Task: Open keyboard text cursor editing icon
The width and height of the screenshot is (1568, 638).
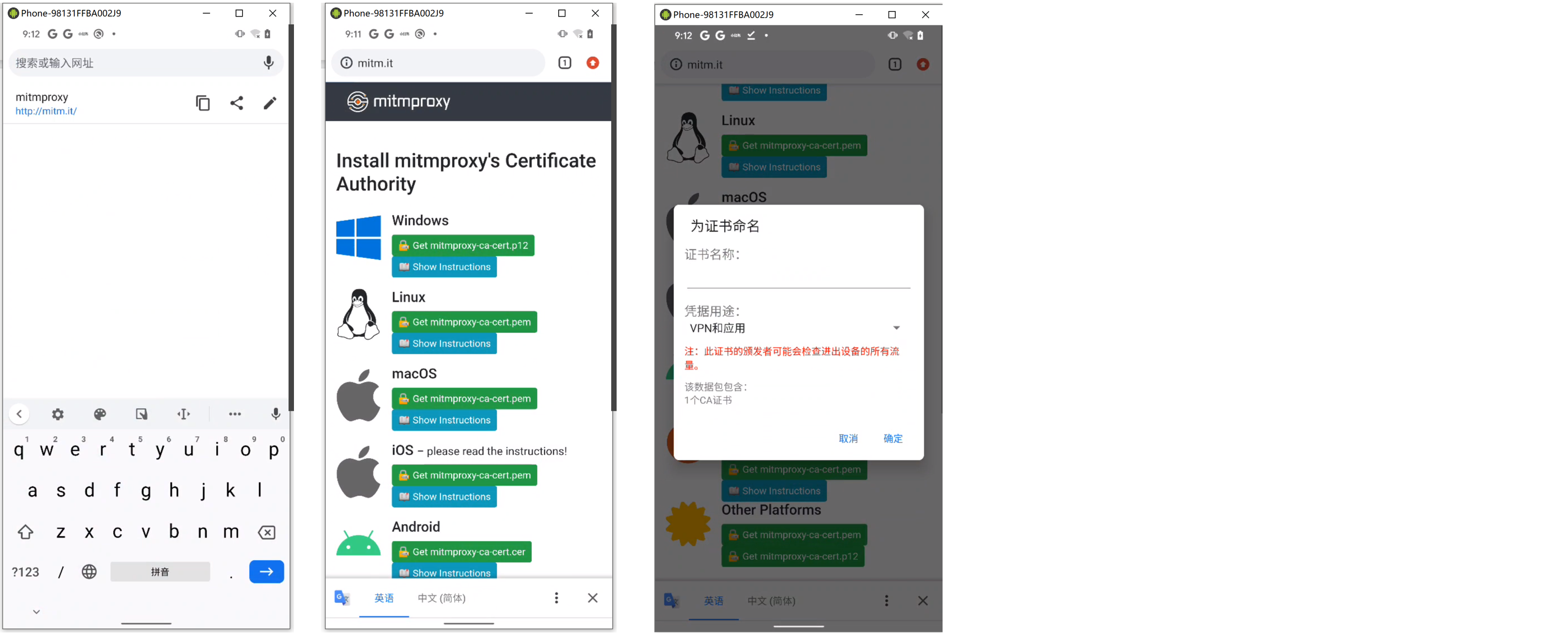Action: [x=183, y=414]
